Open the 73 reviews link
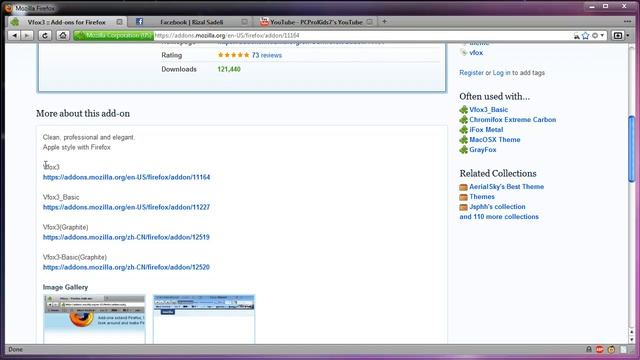This screenshot has width=640, height=360. 267,55
